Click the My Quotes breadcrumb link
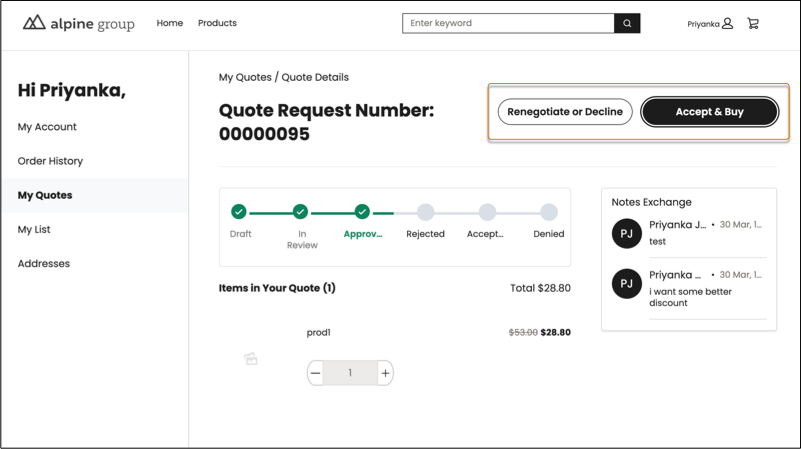 245,77
